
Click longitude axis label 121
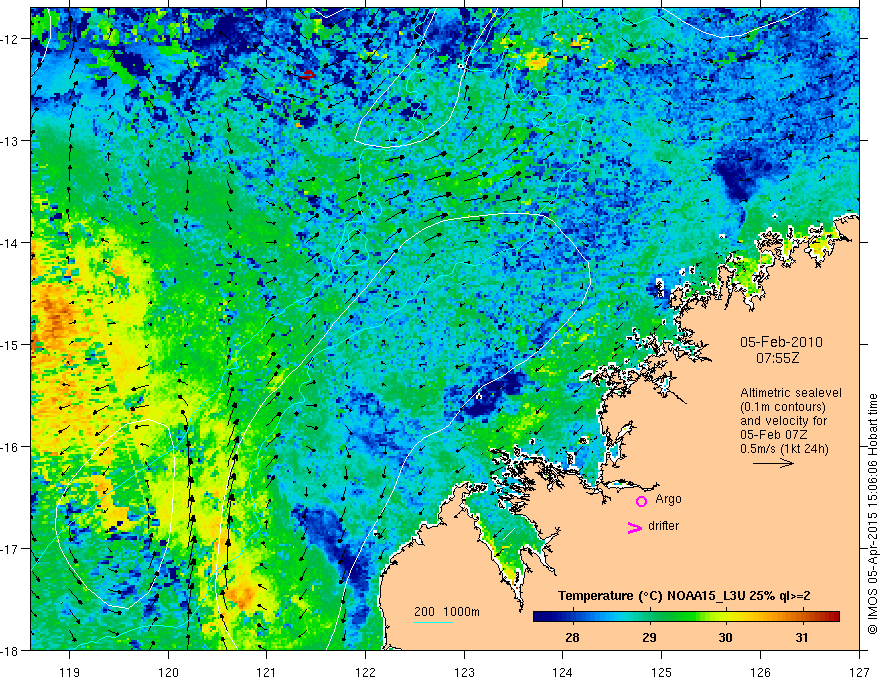click(267, 672)
